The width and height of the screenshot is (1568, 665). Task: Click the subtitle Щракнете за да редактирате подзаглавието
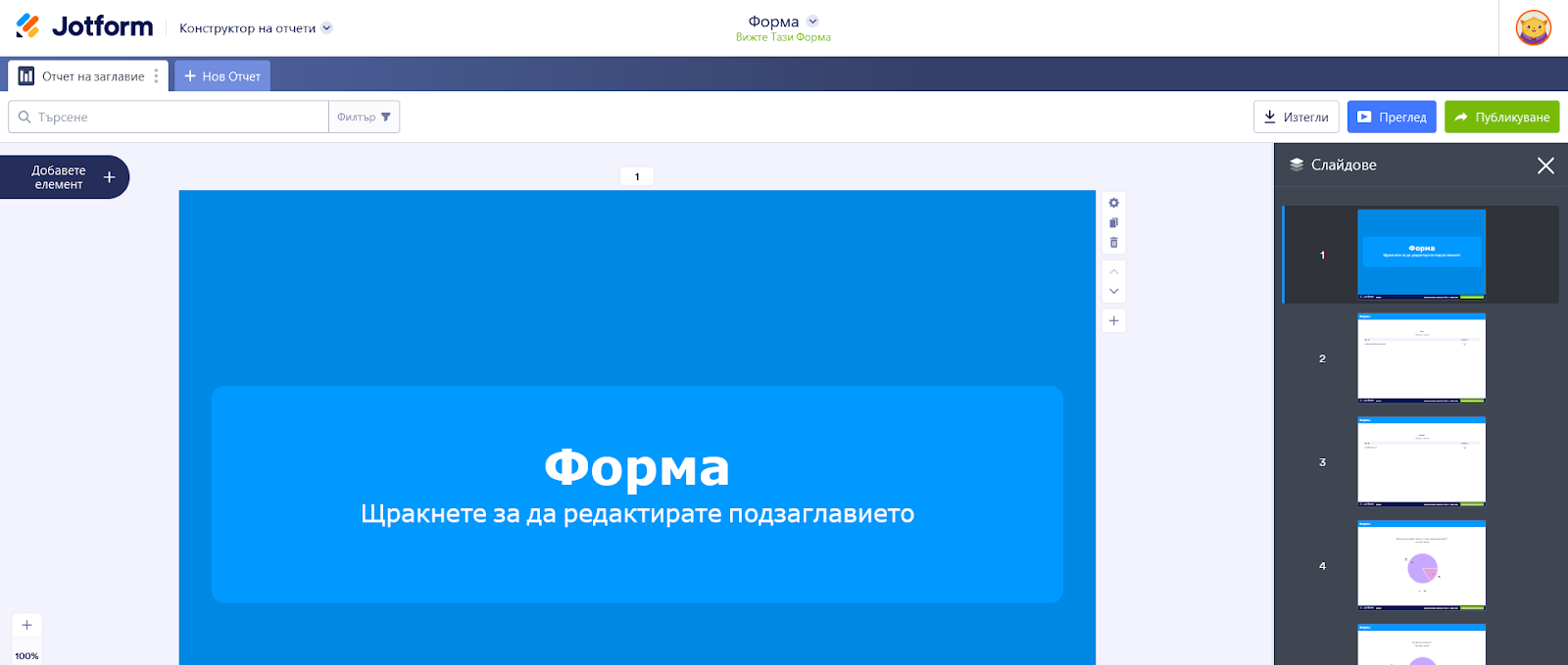[637, 514]
